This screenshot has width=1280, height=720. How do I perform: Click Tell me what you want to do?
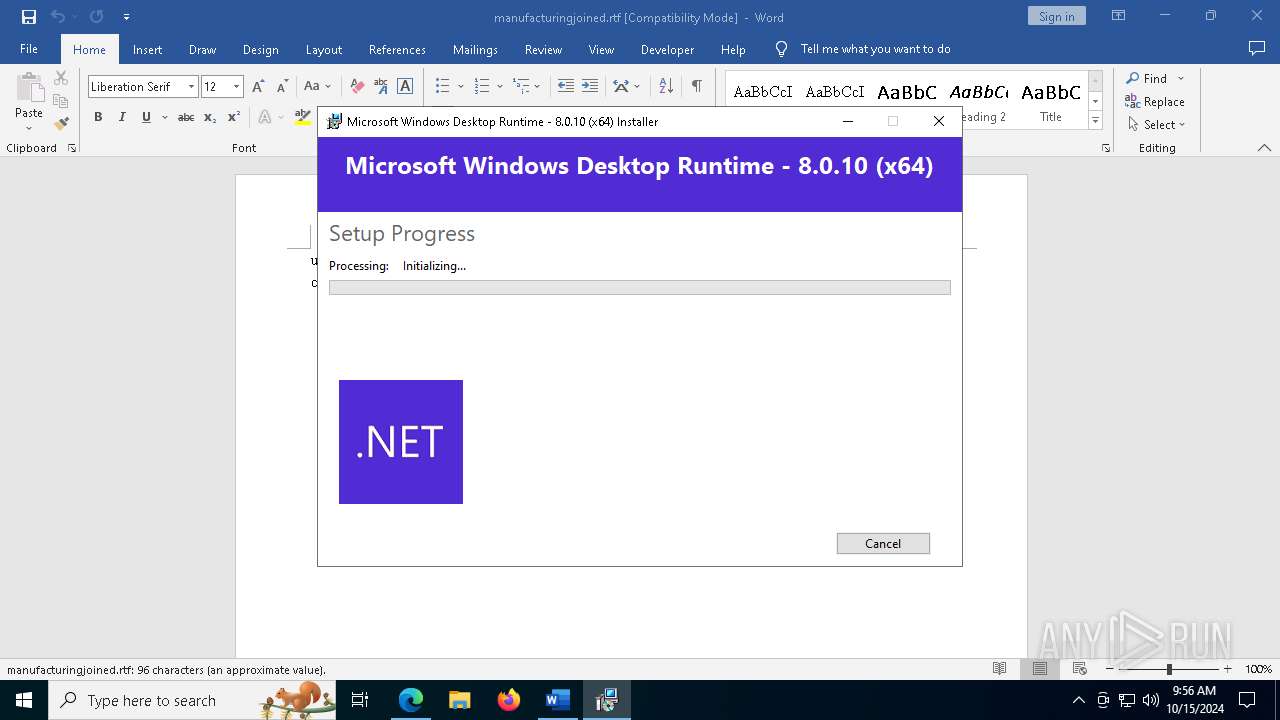pyautogui.click(x=875, y=49)
